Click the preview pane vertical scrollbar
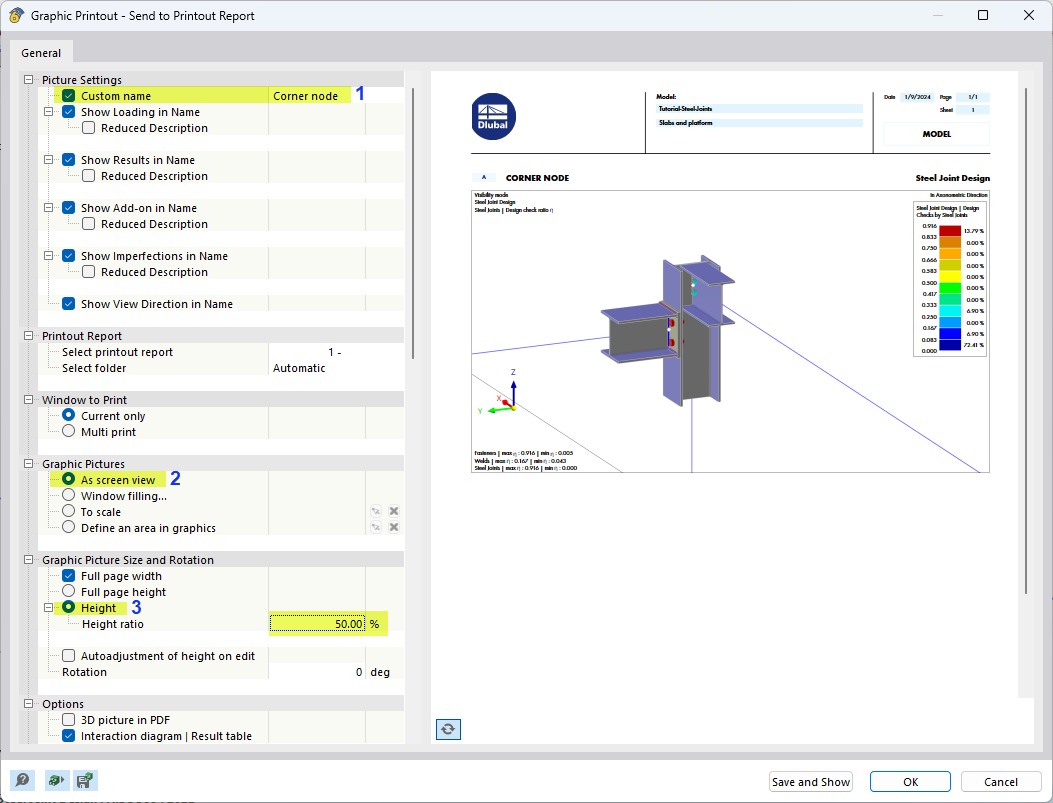This screenshot has width=1053, height=803. pyautogui.click(x=1025, y=340)
